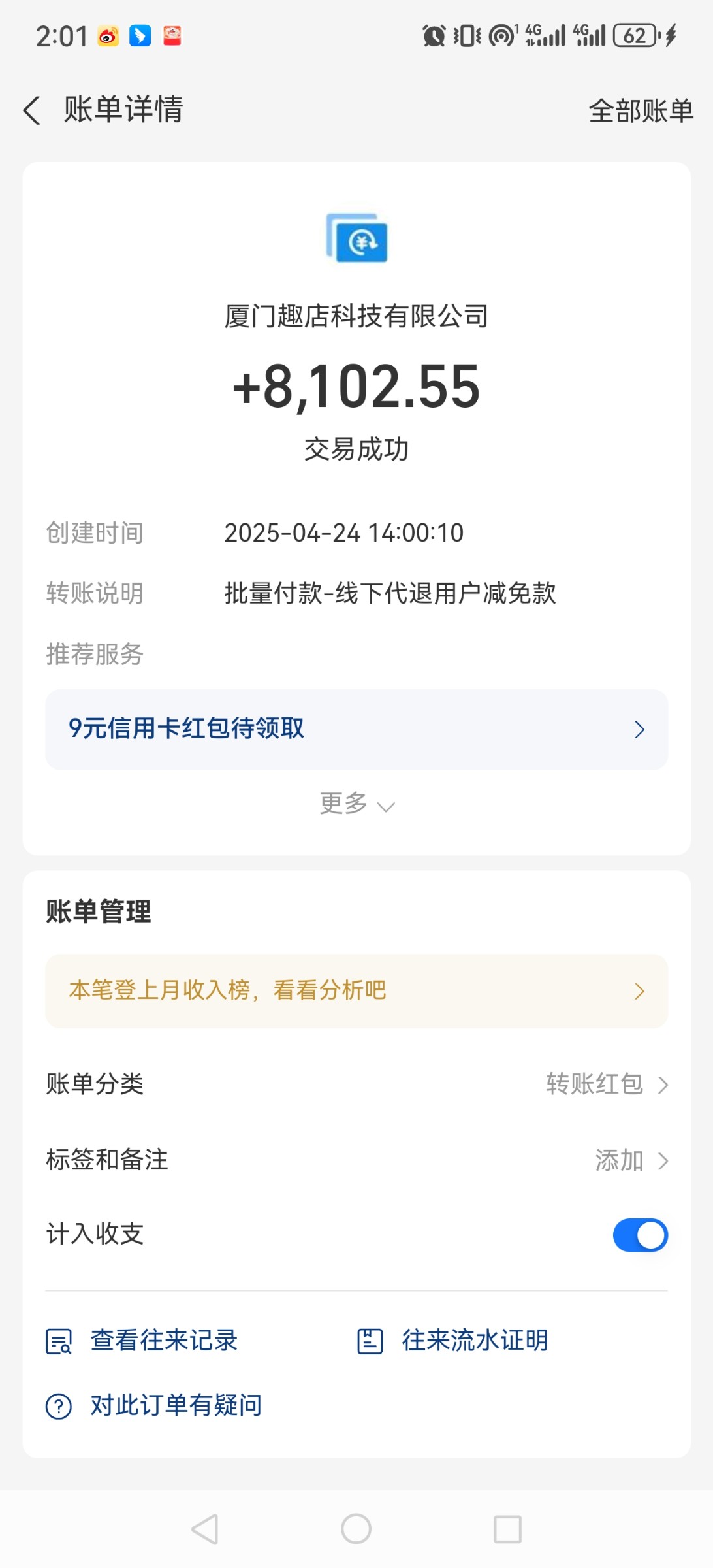Tap the view transaction records icon
This screenshot has height=1568, width=713.
[x=59, y=1341]
